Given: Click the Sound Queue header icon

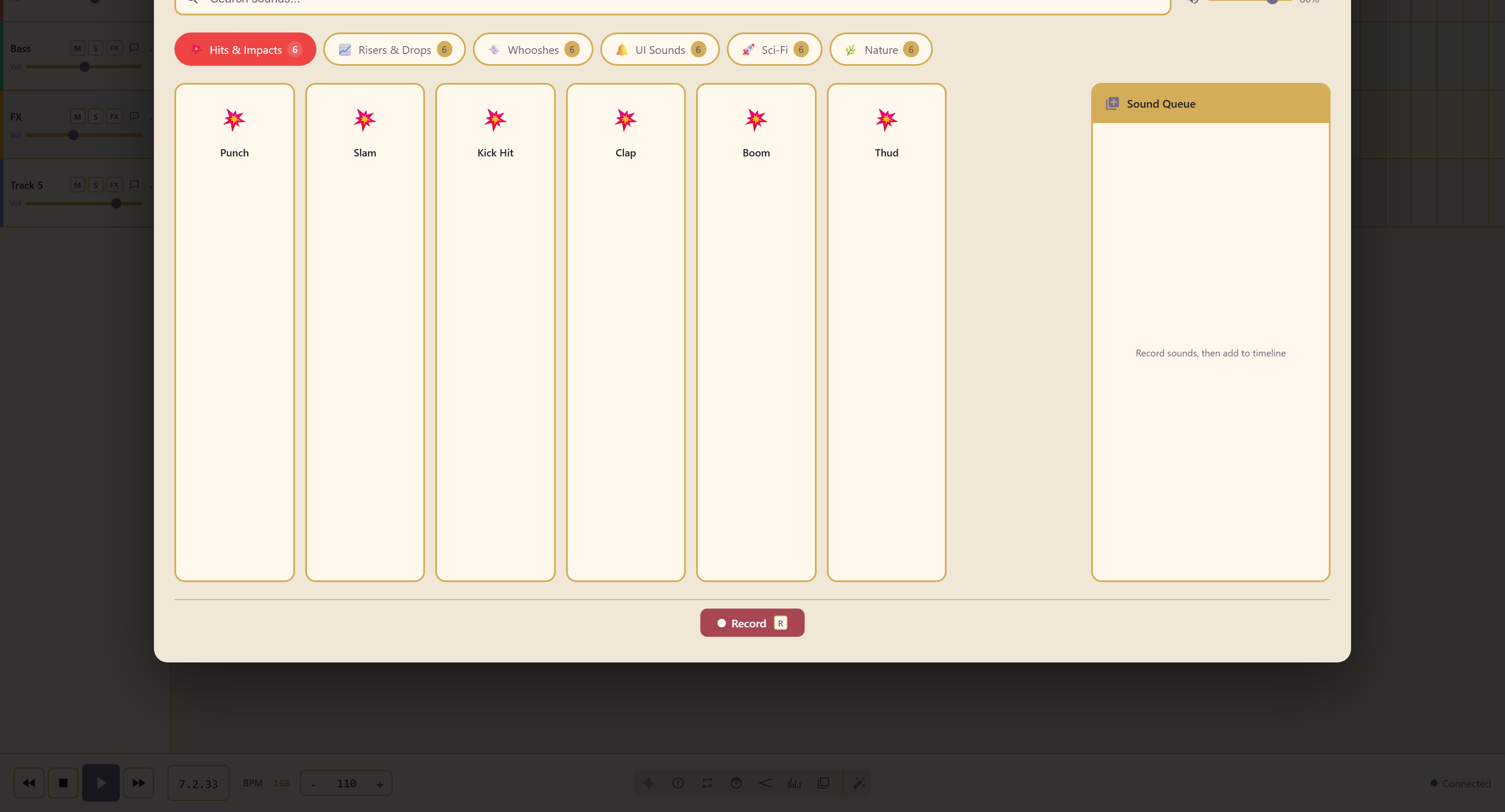Looking at the screenshot, I should click(1113, 103).
